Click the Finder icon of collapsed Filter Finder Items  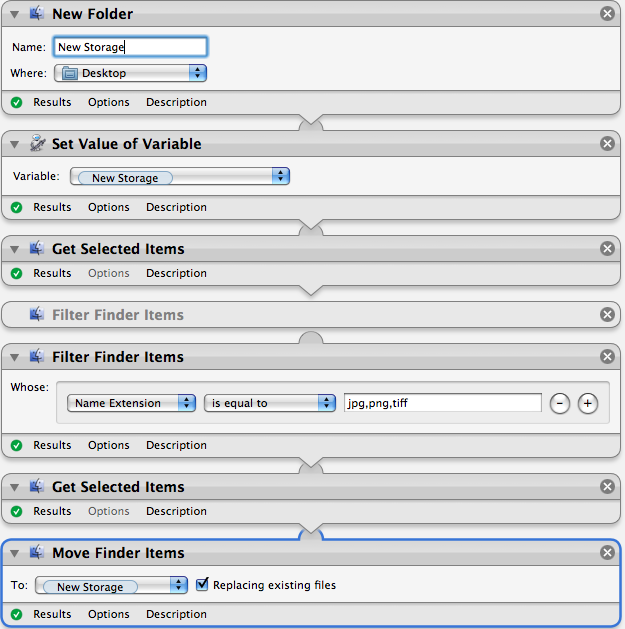click(x=37, y=314)
